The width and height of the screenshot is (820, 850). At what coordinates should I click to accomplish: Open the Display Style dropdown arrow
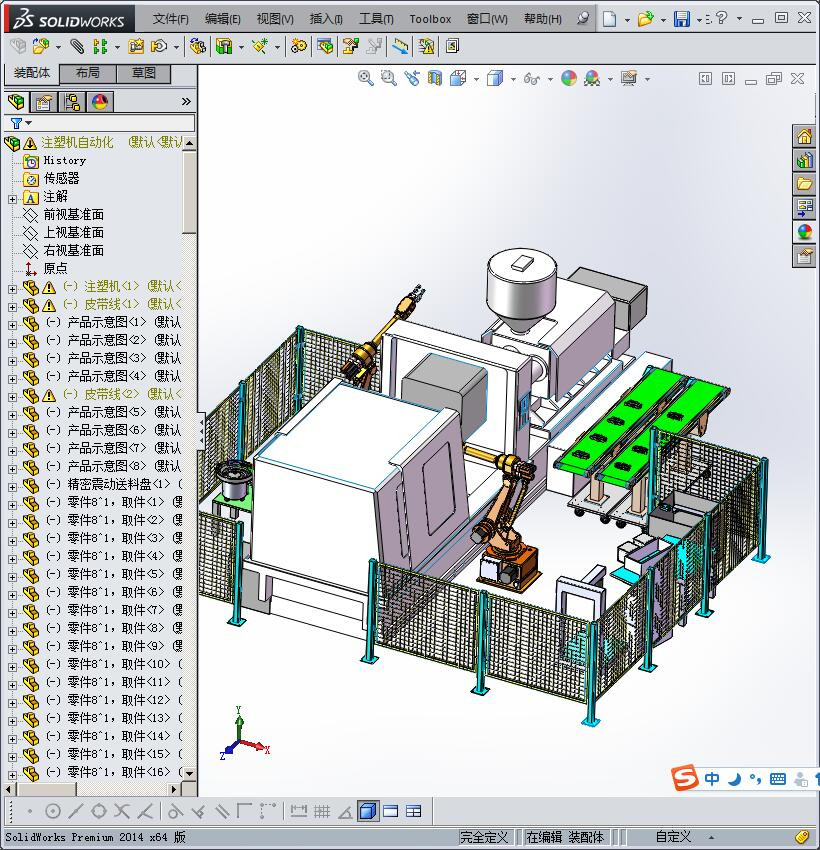click(x=513, y=79)
